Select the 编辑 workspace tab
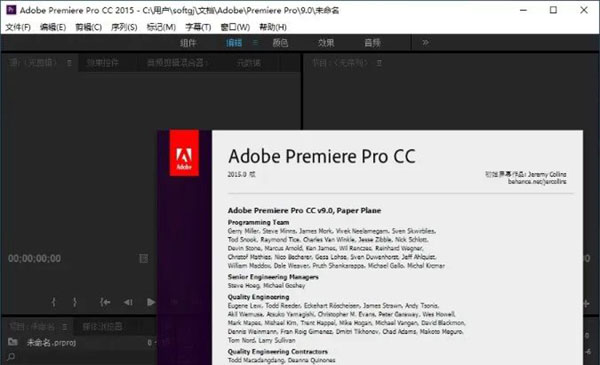 point(234,43)
